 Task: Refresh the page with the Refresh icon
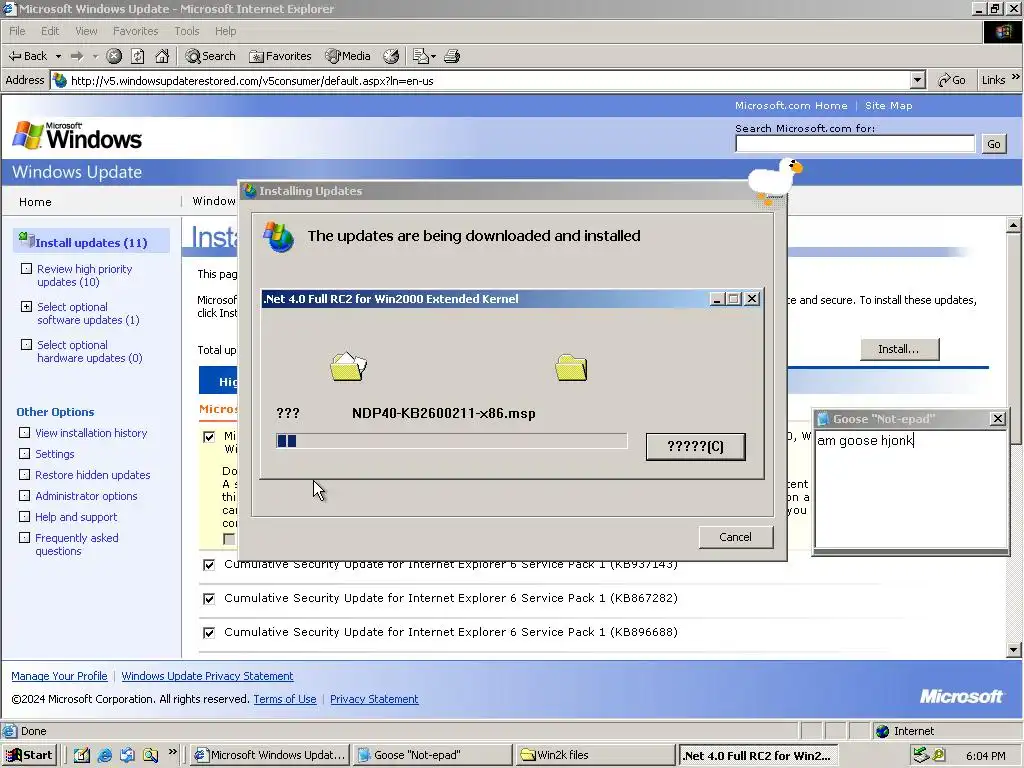(138, 56)
